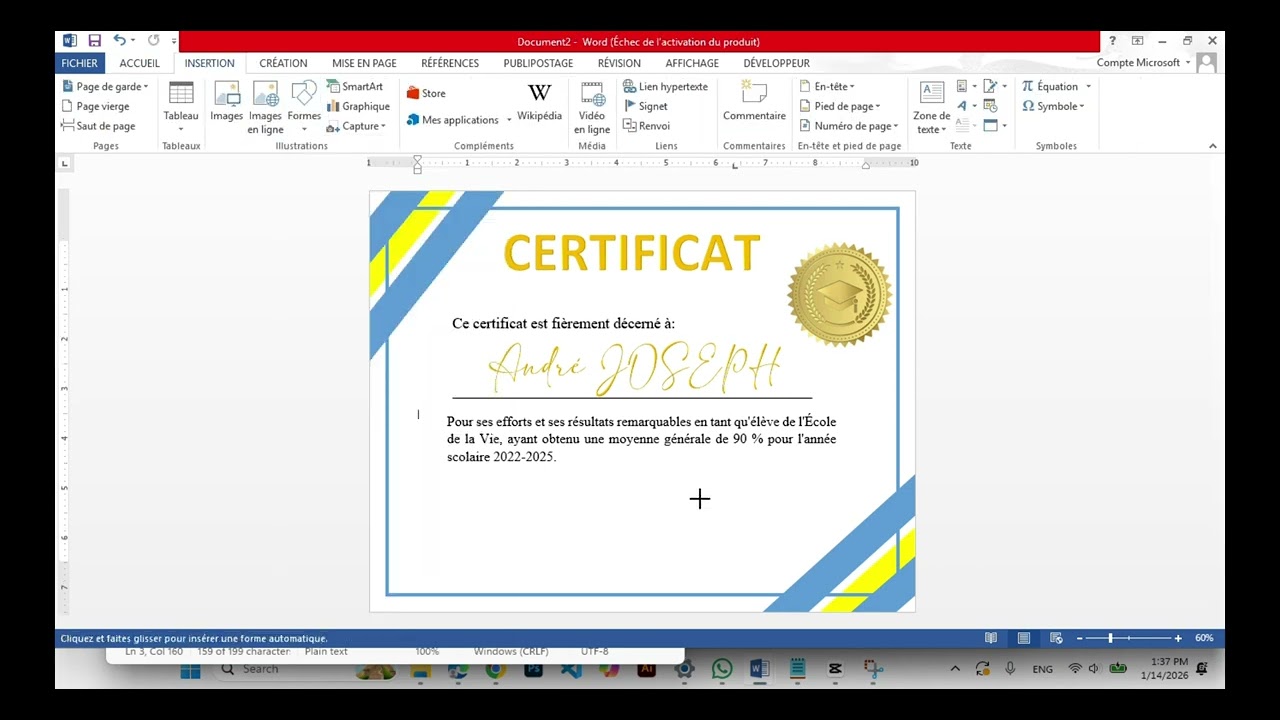The height and width of the screenshot is (720, 1280).
Task: Click the André JOSEPH signature name
Action: [635, 369]
